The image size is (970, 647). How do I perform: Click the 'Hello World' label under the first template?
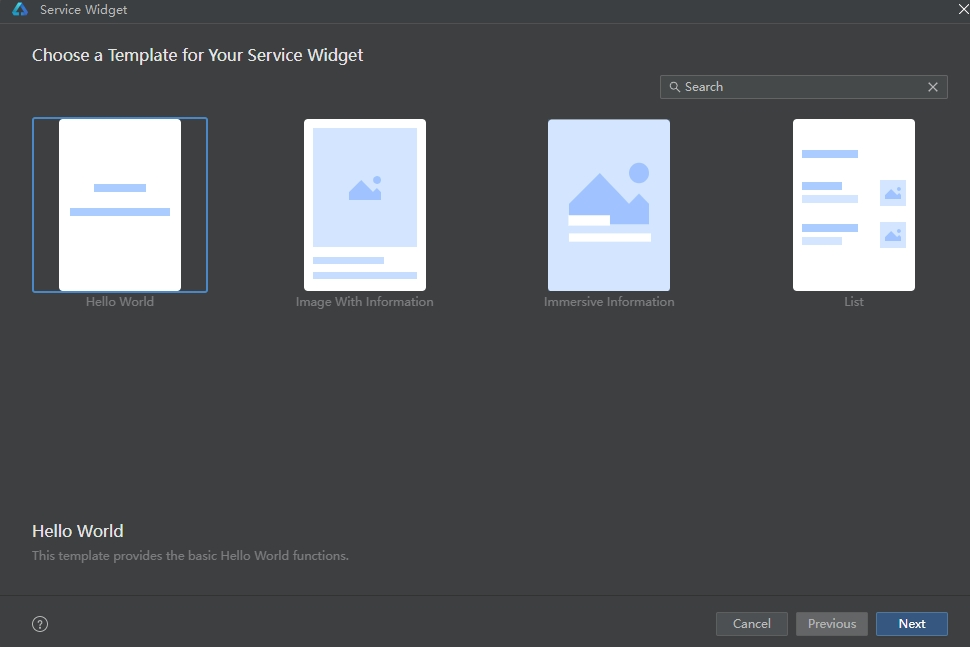(x=120, y=302)
